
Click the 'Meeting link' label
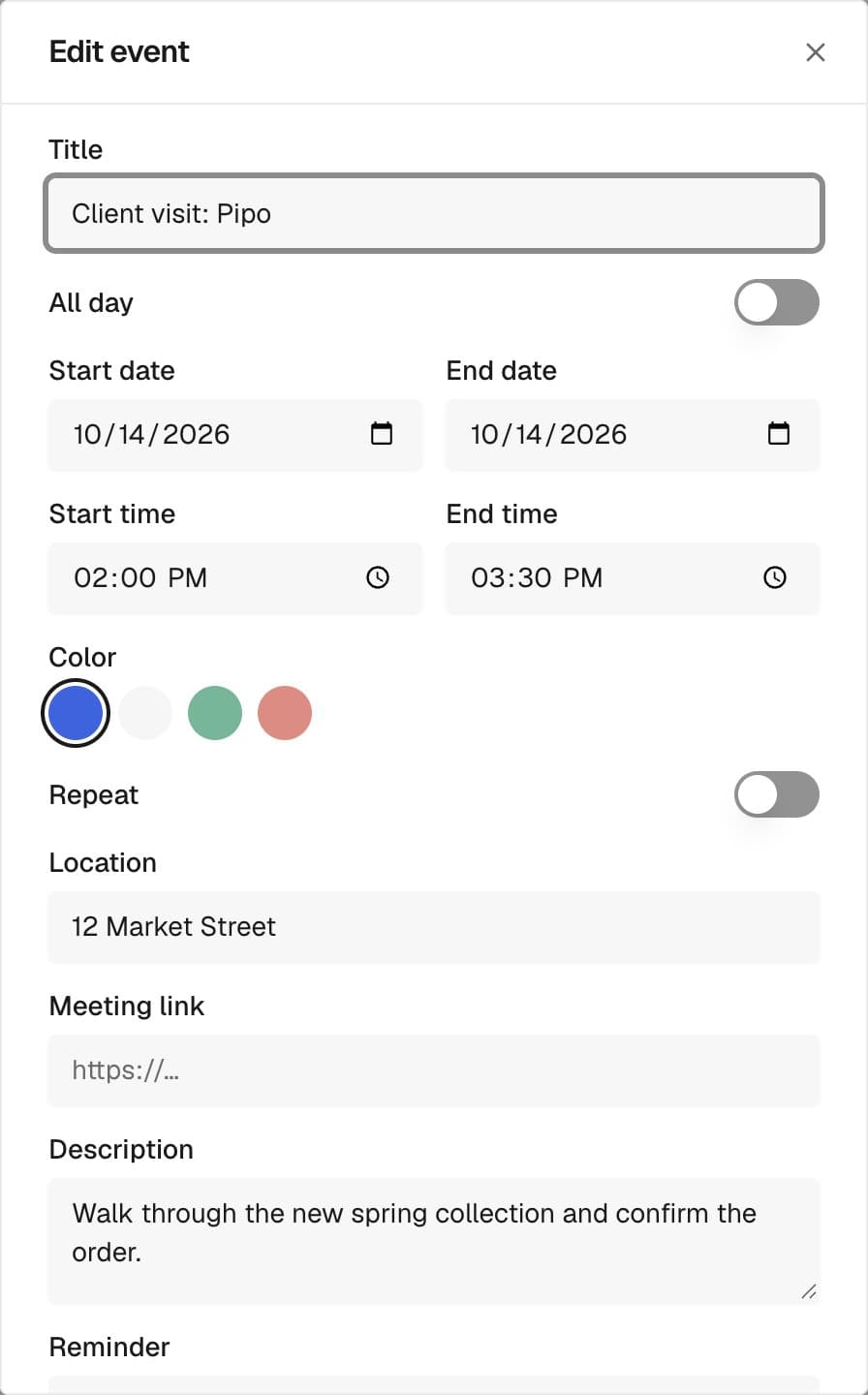click(127, 1007)
